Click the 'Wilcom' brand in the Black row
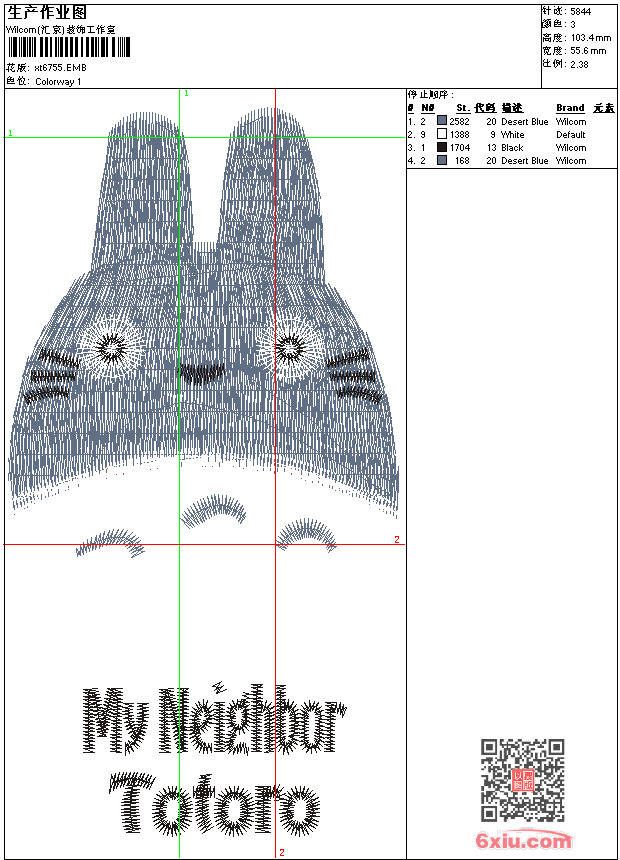Screen dimensions: 620x860 click(571, 148)
